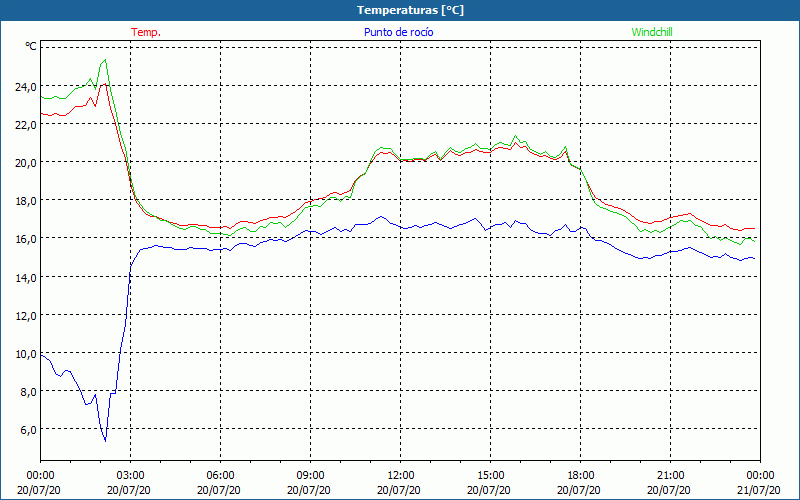Click the 03:00 time axis label
Viewport: 800px width, 500px height.
pos(131,476)
